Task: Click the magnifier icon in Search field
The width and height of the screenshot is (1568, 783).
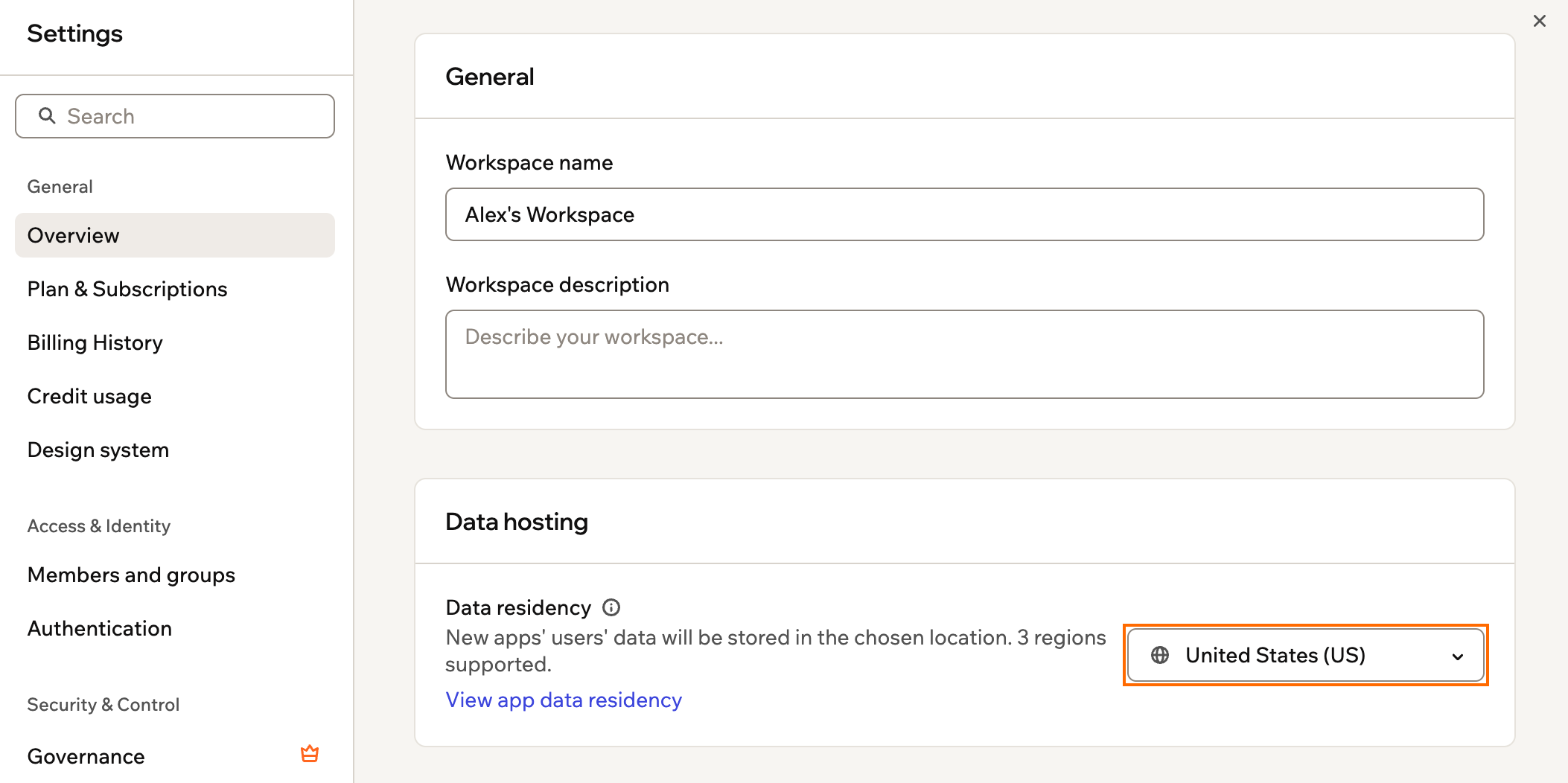Action: pyautogui.click(x=47, y=116)
